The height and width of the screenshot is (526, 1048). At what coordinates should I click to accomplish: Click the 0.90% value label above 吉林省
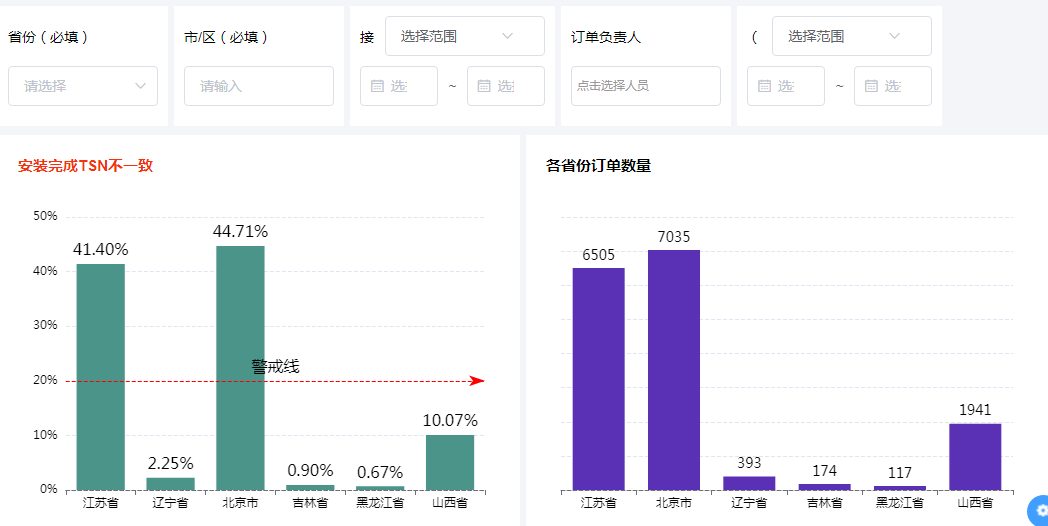click(x=310, y=471)
